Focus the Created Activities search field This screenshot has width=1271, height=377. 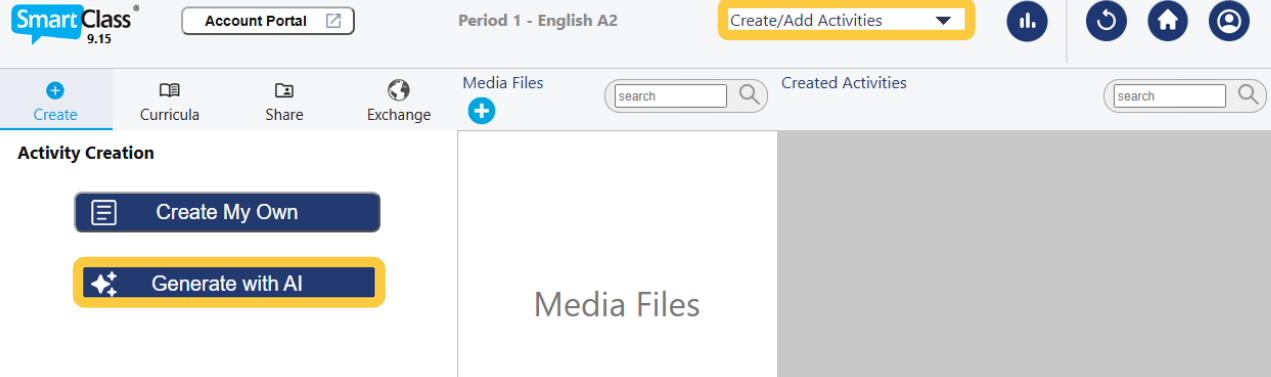tap(1170, 96)
